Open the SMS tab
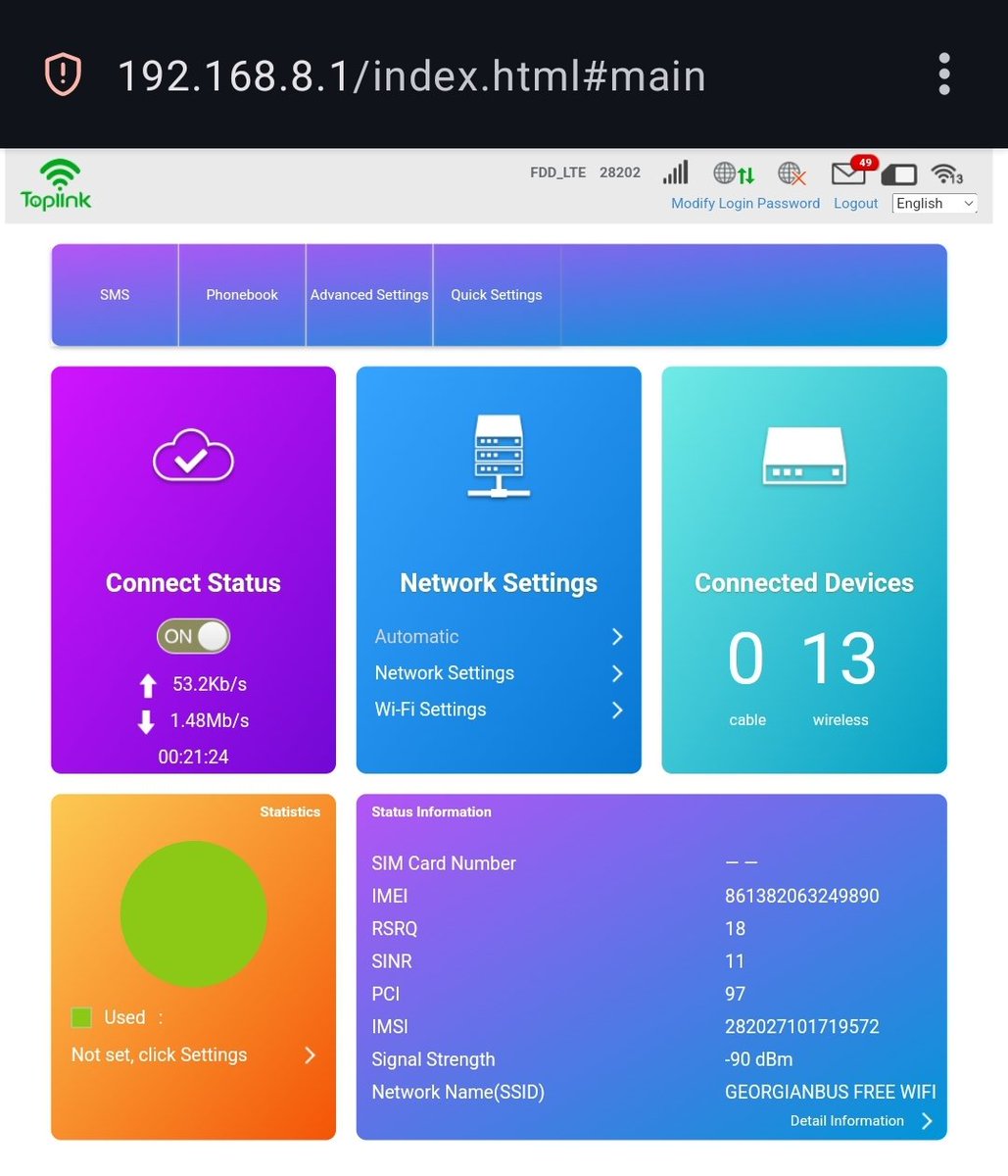 click(115, 294)
